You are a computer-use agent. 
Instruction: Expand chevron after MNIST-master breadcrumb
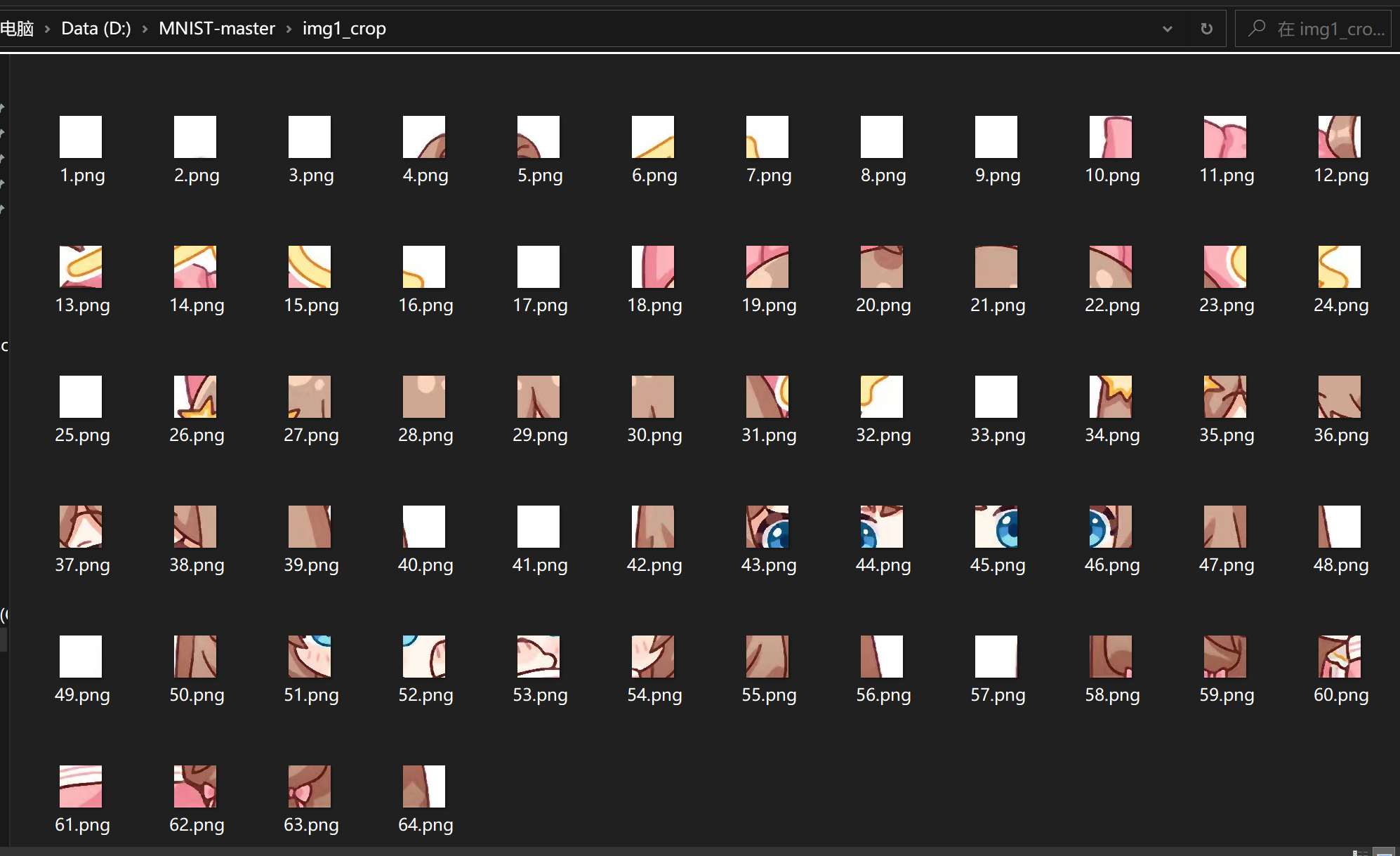[x=289, y=29]
